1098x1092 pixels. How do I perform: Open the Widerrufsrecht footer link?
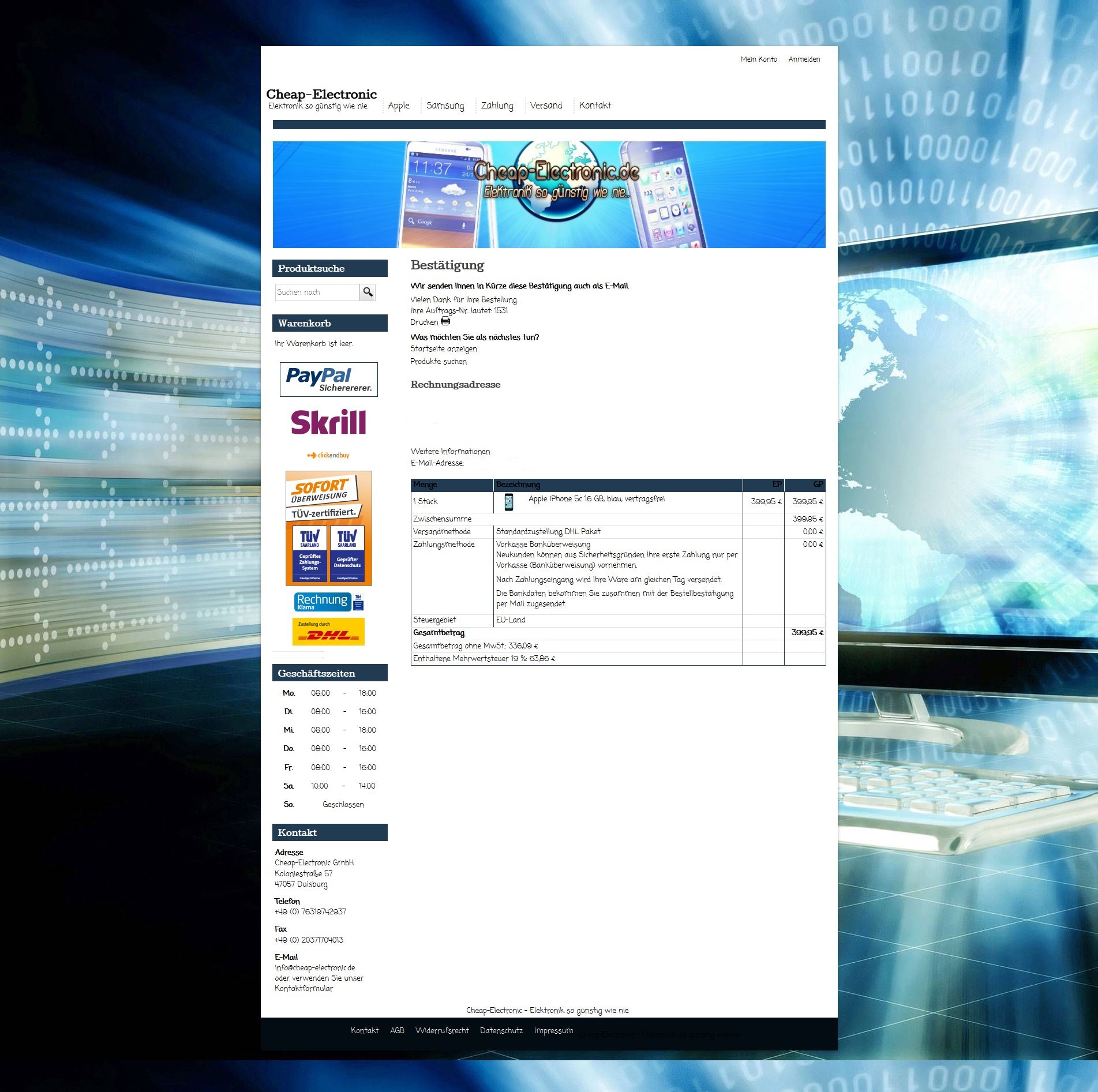[x=442, y=1031]
